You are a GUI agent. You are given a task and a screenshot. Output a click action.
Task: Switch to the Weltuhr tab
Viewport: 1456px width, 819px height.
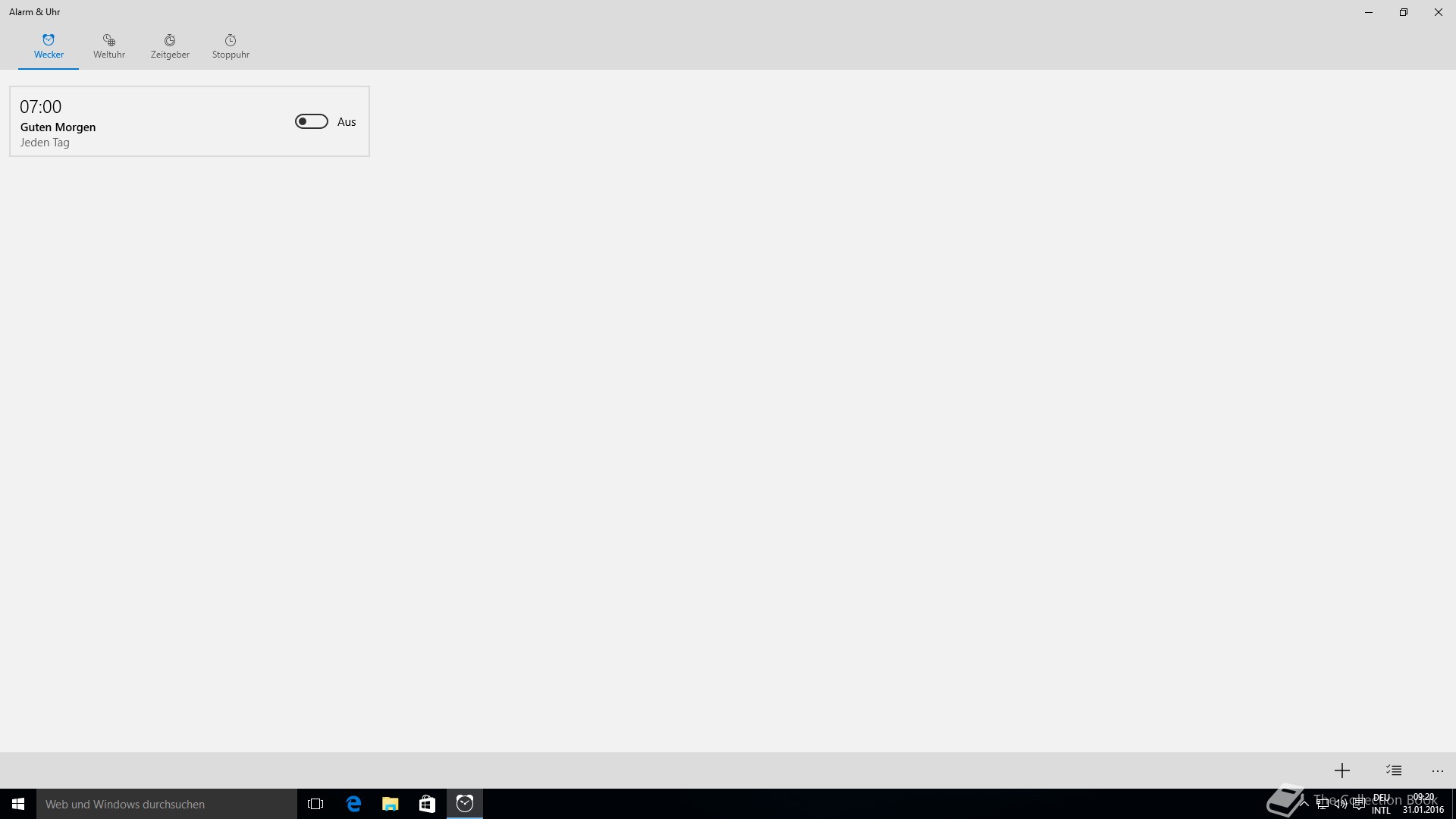[109, 46]
